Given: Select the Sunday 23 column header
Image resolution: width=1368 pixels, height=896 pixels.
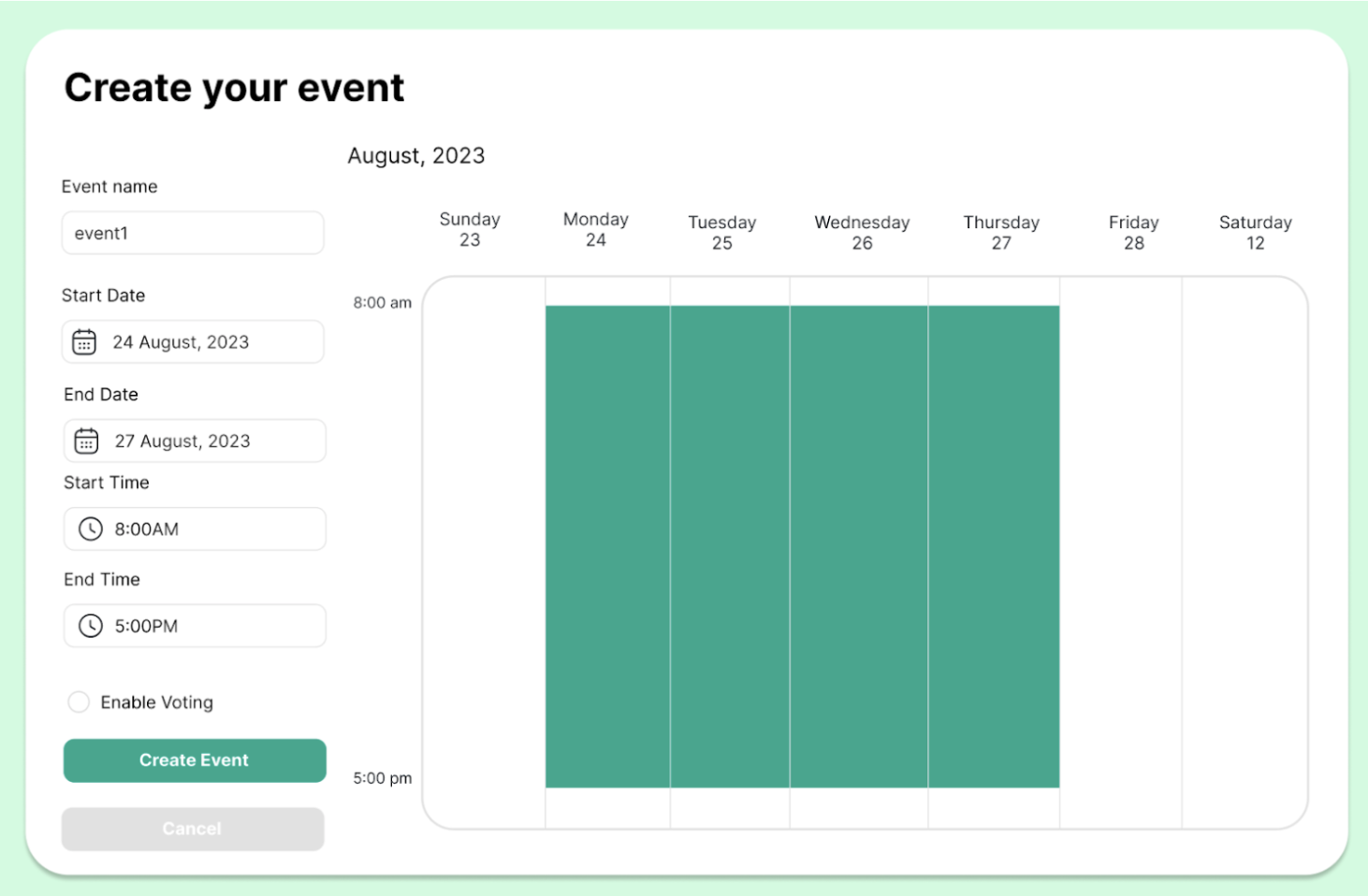Looking at the screenshot, I should pos(470,230).
